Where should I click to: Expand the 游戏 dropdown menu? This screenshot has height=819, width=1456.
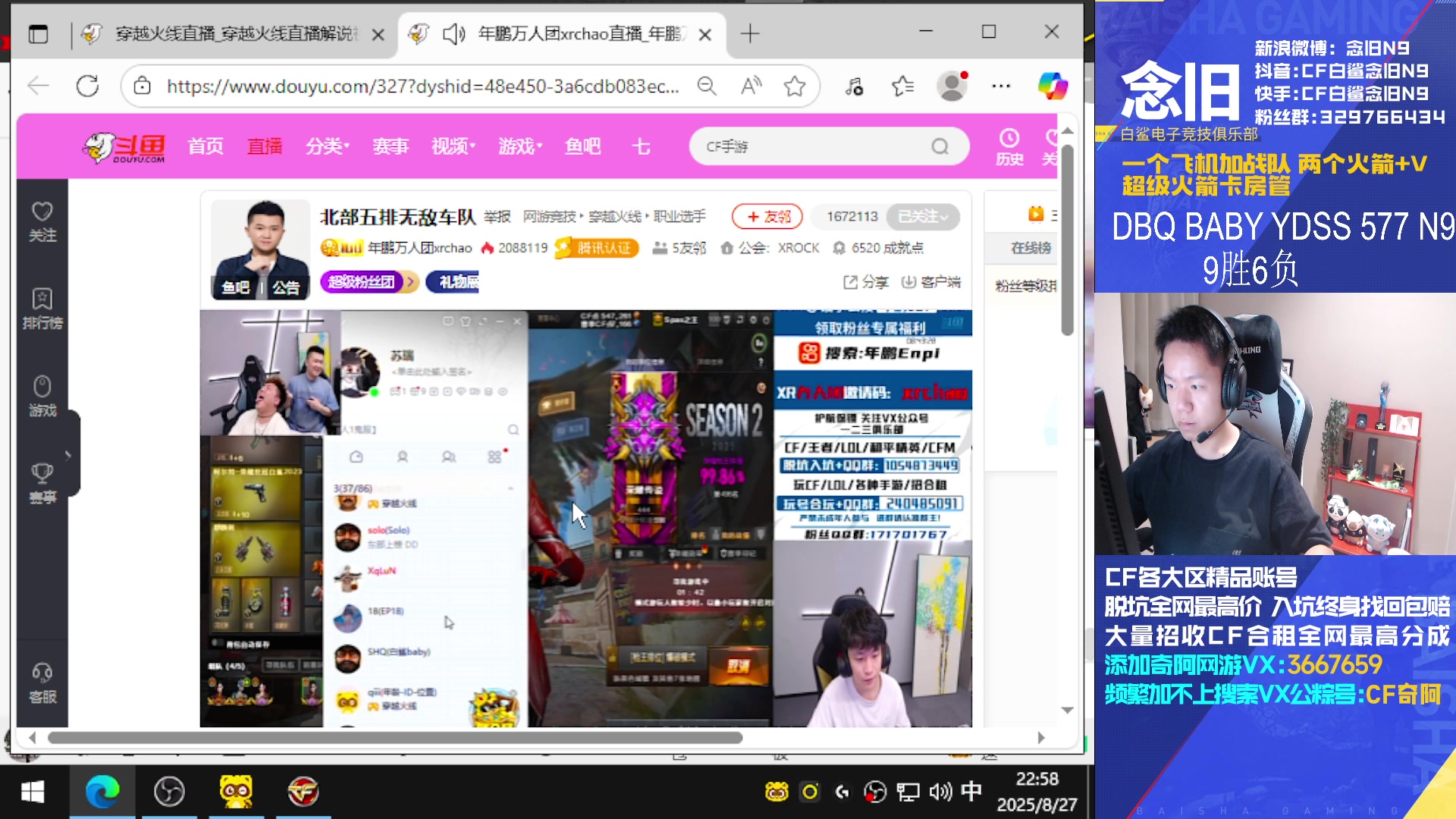coord(520,146)
